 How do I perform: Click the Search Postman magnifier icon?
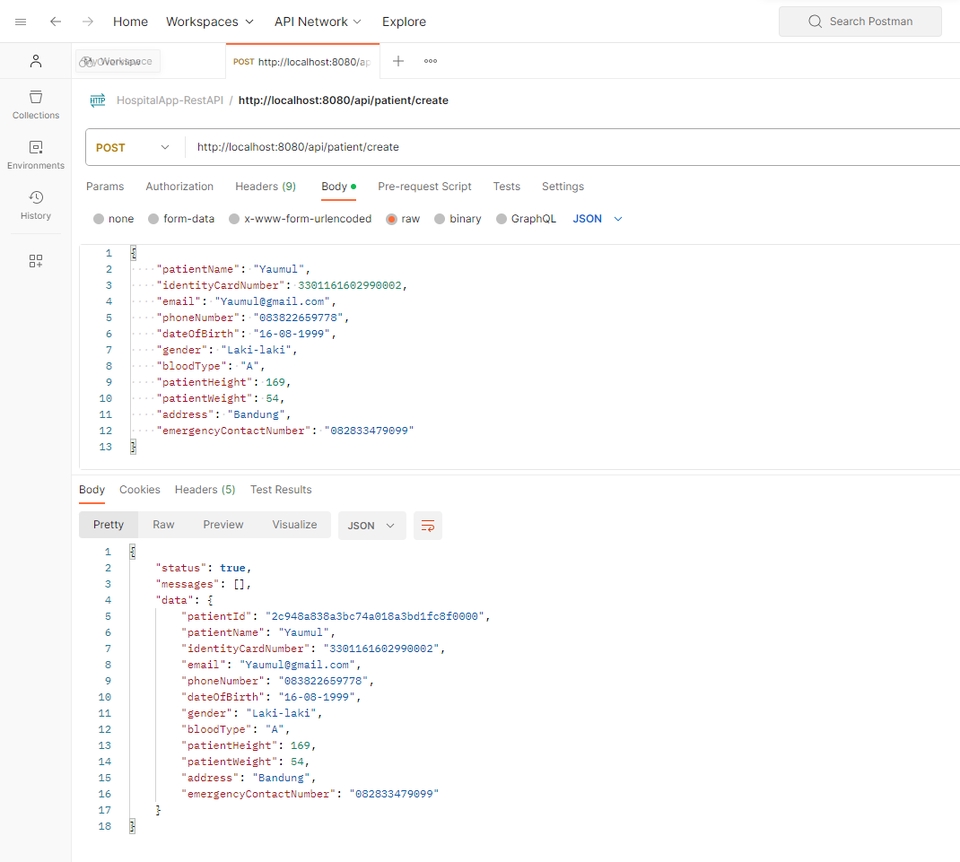(815, 21)
